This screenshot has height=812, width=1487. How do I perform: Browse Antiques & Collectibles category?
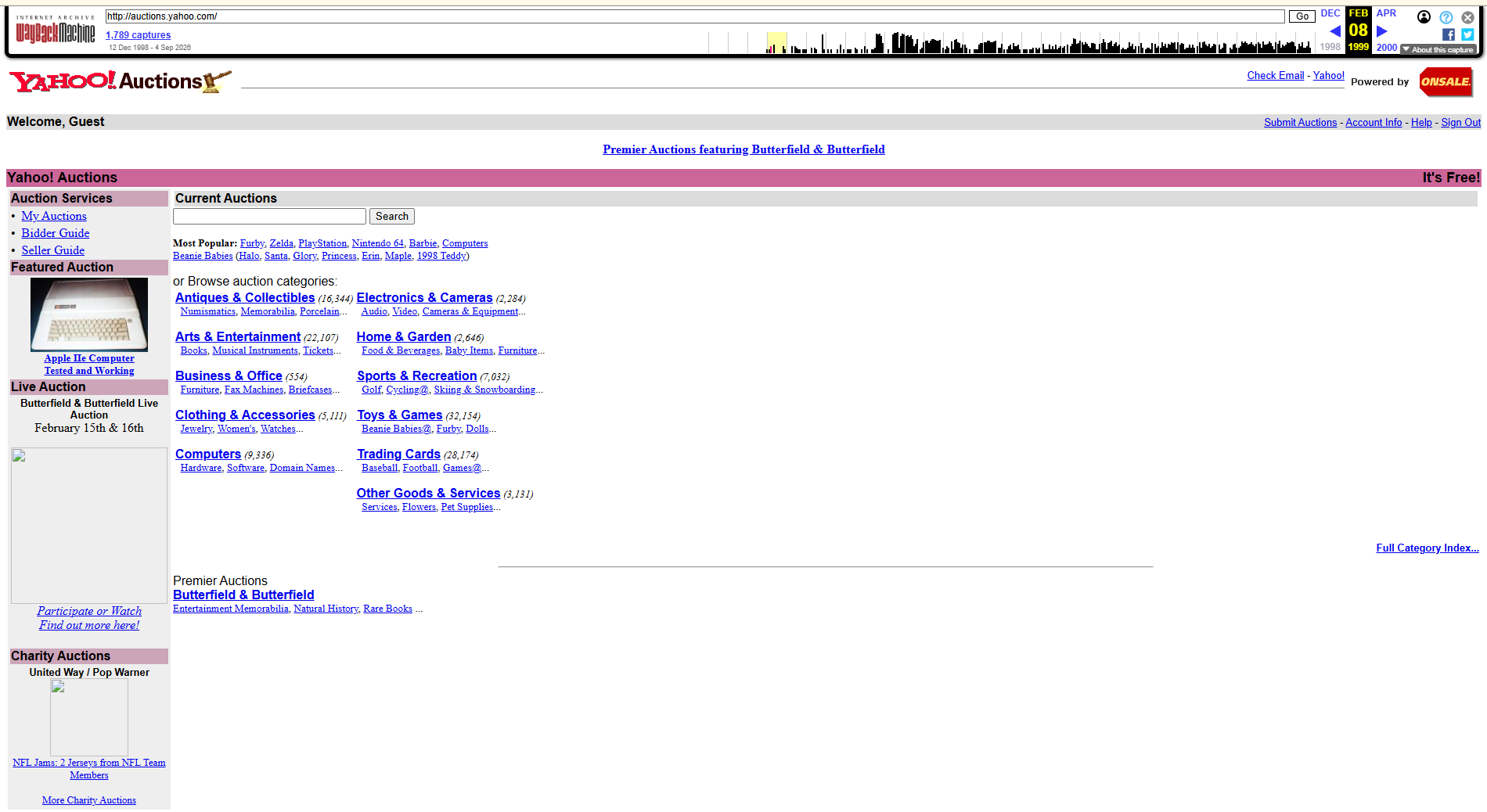tap(245, 298)
